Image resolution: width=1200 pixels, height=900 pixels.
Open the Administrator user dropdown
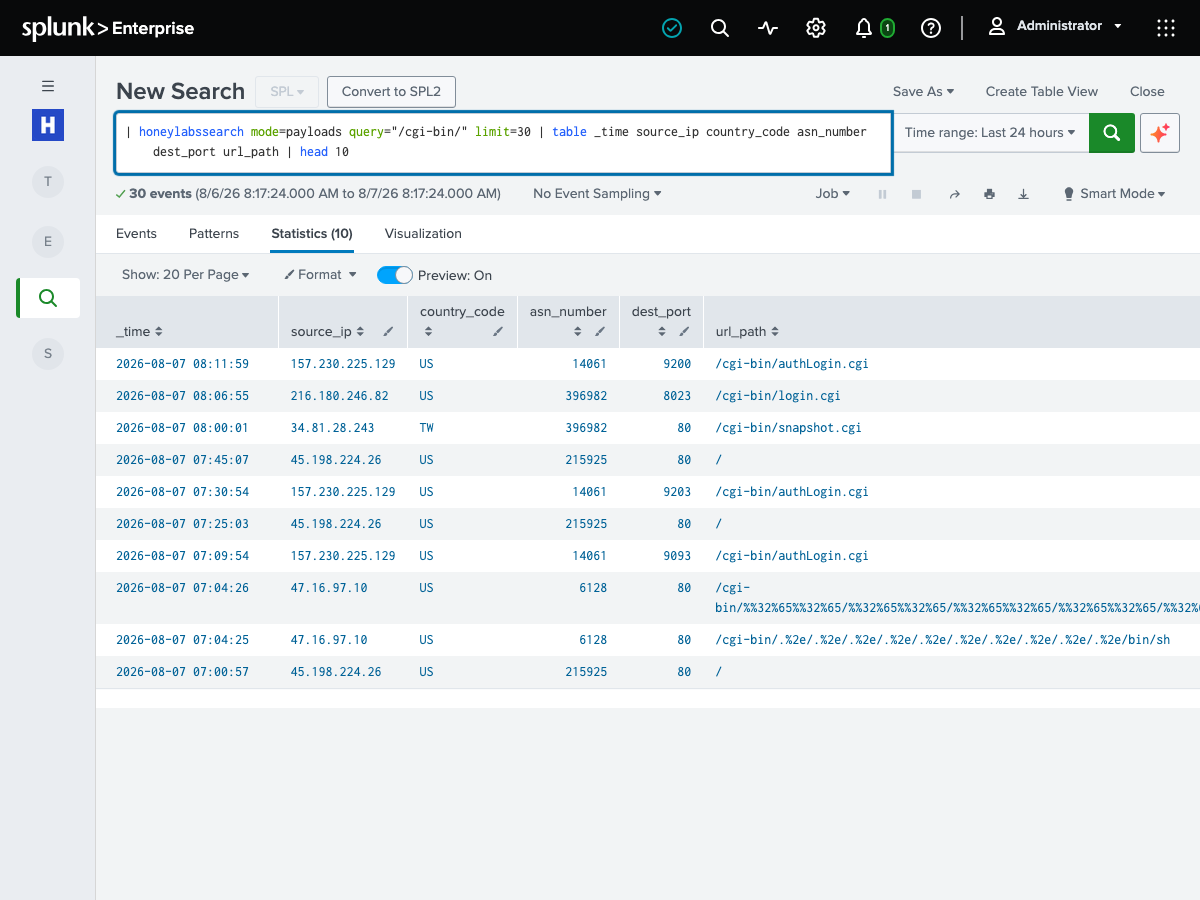[1055, 26]
